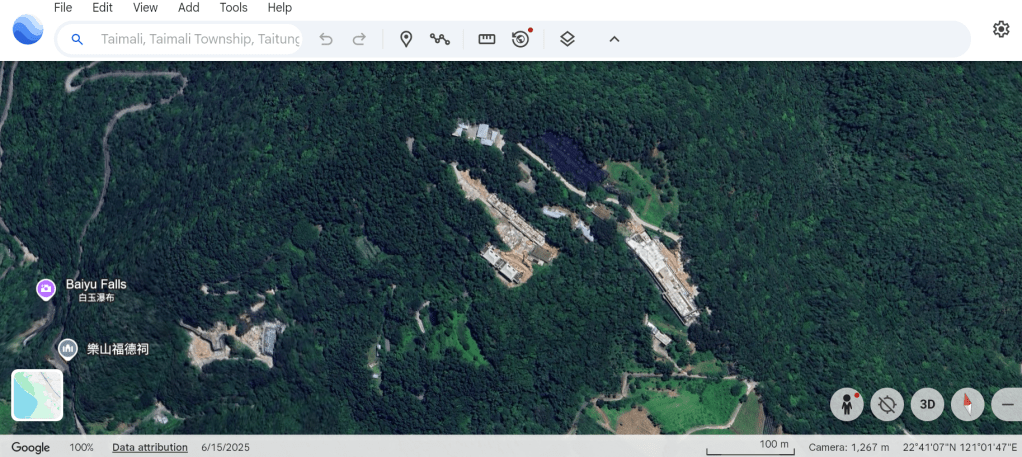Open settings via the gear icon
Image resolution: width=1022 pixels, height=457 pixels.
(x=1000, y=29)
